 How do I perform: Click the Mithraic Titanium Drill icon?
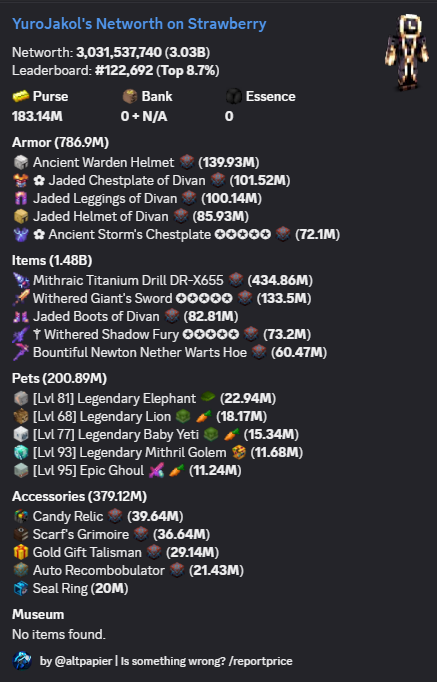pyautogui.click(x=20, y=280)
